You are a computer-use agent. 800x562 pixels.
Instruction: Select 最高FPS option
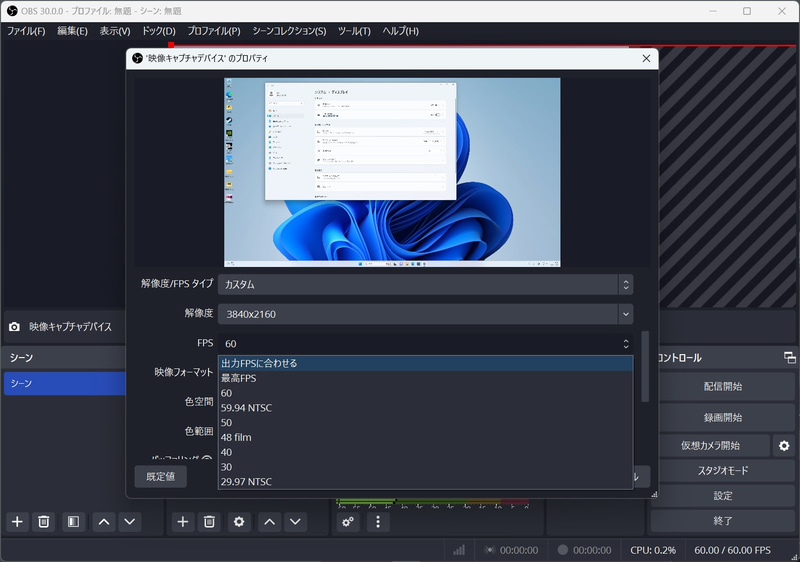click(426, 378)
